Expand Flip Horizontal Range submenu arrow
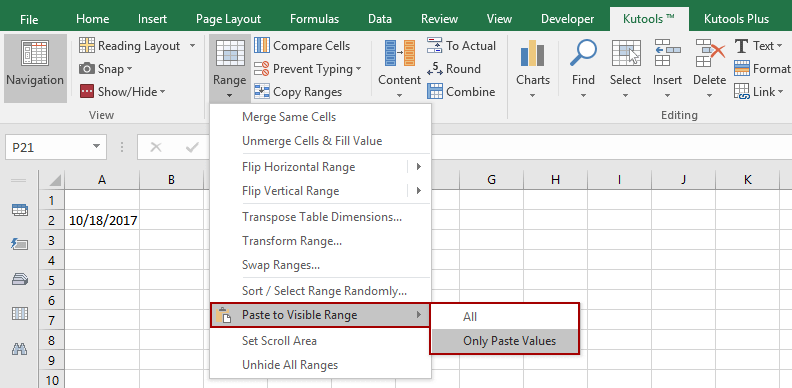 [419, 167]
